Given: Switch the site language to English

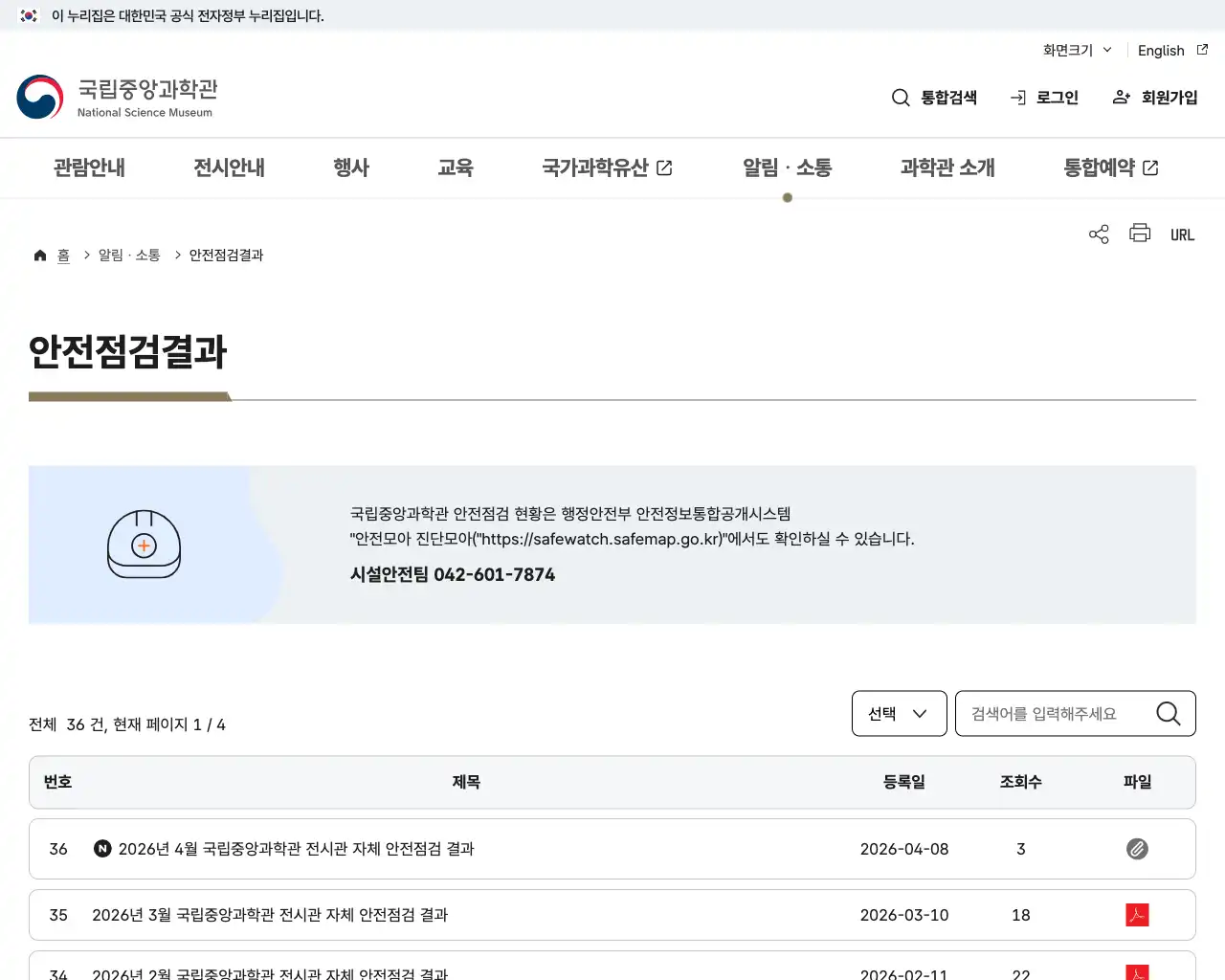Looking at the screenshot, I should point(1160,51).
